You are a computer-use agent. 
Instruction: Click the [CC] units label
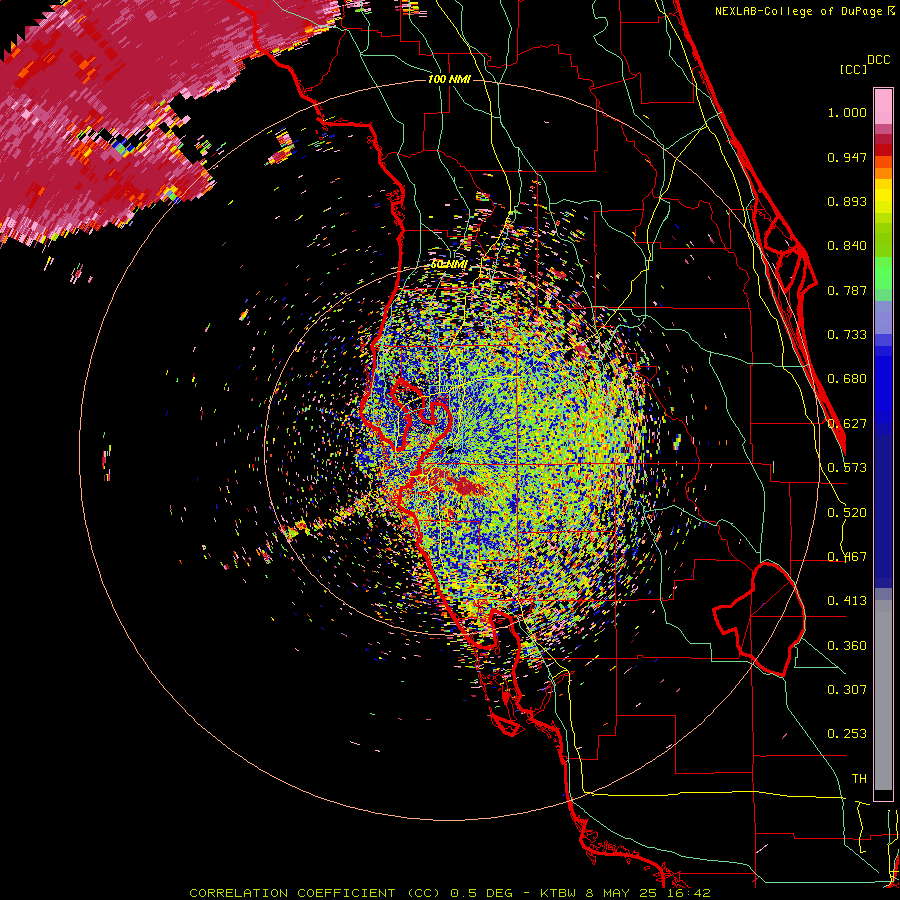tap(853, 69)
